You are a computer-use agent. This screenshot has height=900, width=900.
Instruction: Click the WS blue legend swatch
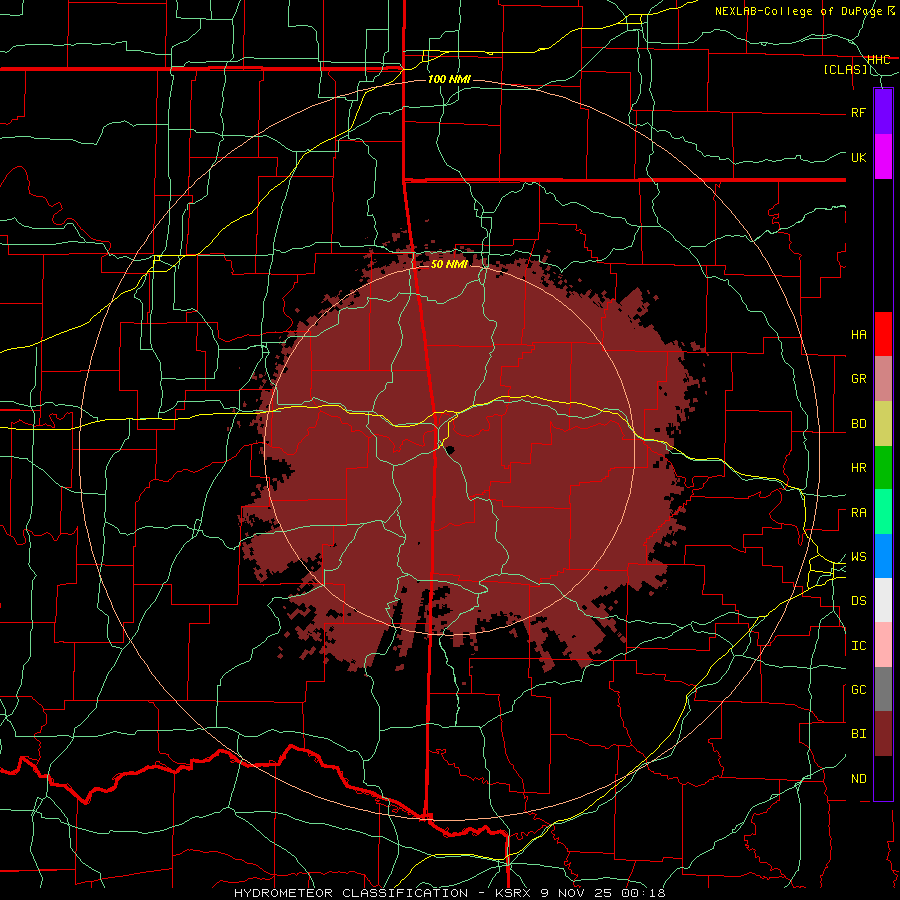point(883,556)
